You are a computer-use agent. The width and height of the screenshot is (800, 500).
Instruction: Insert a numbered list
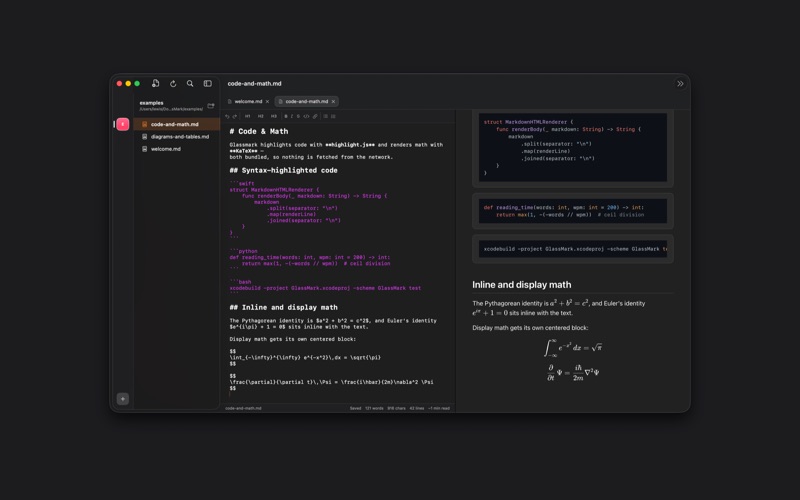point(333,116)
